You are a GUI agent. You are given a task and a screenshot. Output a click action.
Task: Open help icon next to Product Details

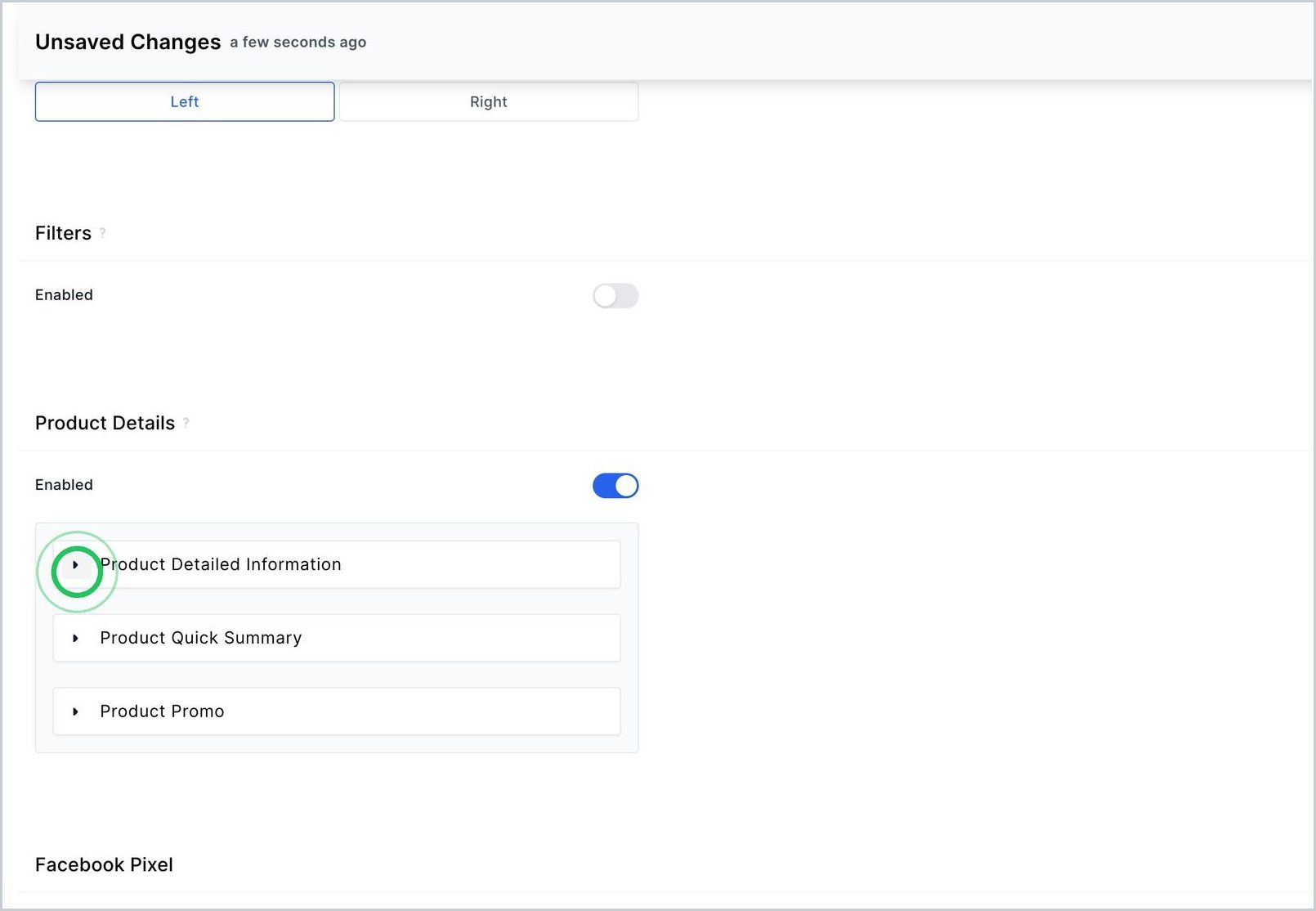pyautogui.click(x=186, y=423)
